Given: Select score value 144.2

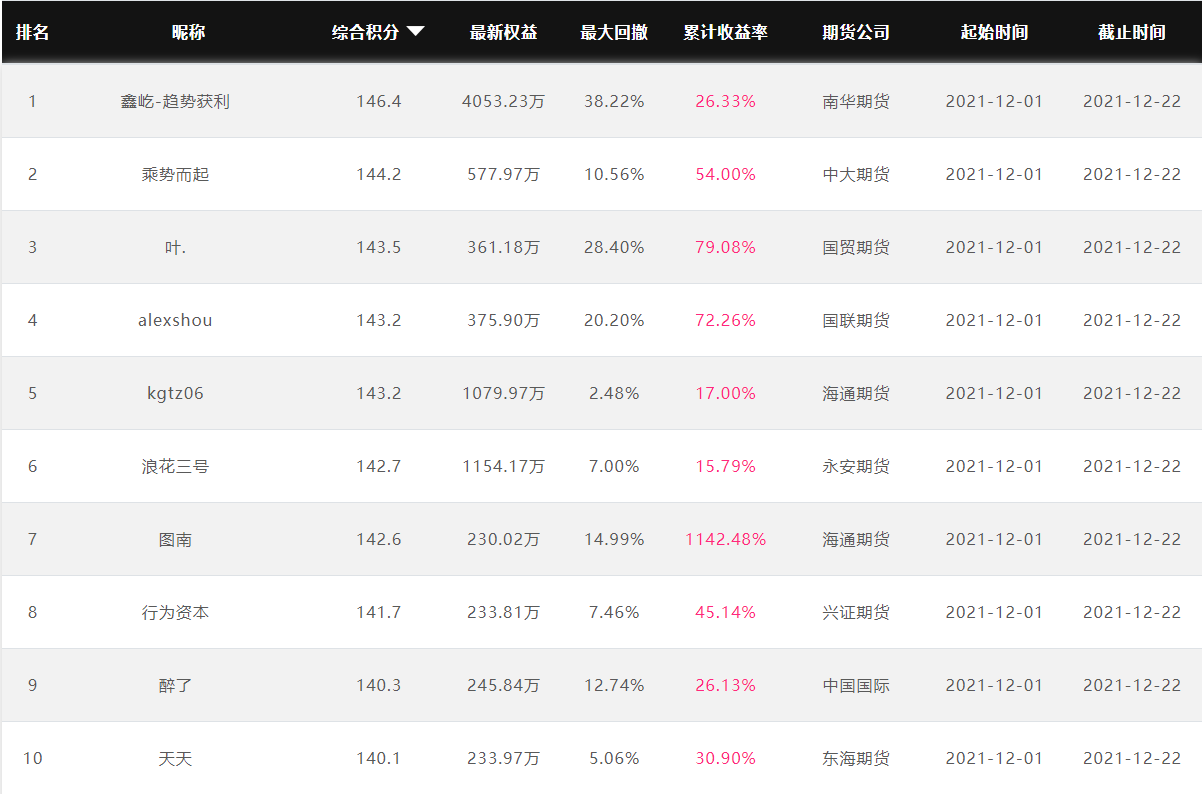Looking at the screenshot, I should point(378,174).
